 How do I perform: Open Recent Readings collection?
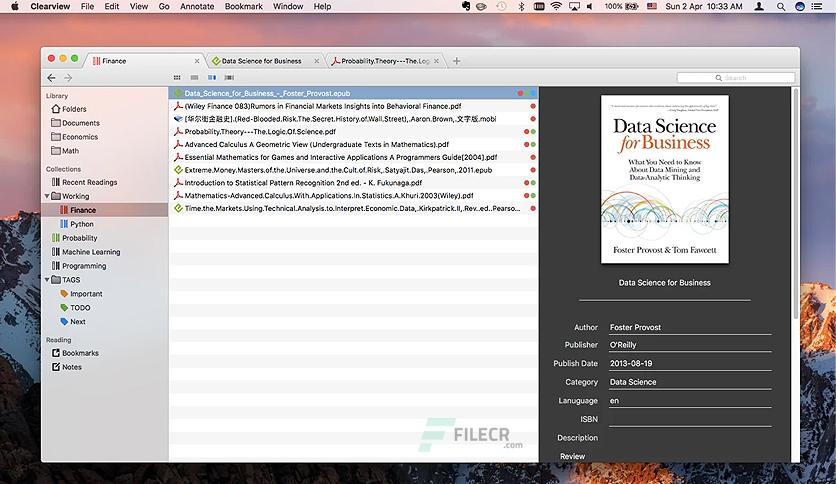89,182
